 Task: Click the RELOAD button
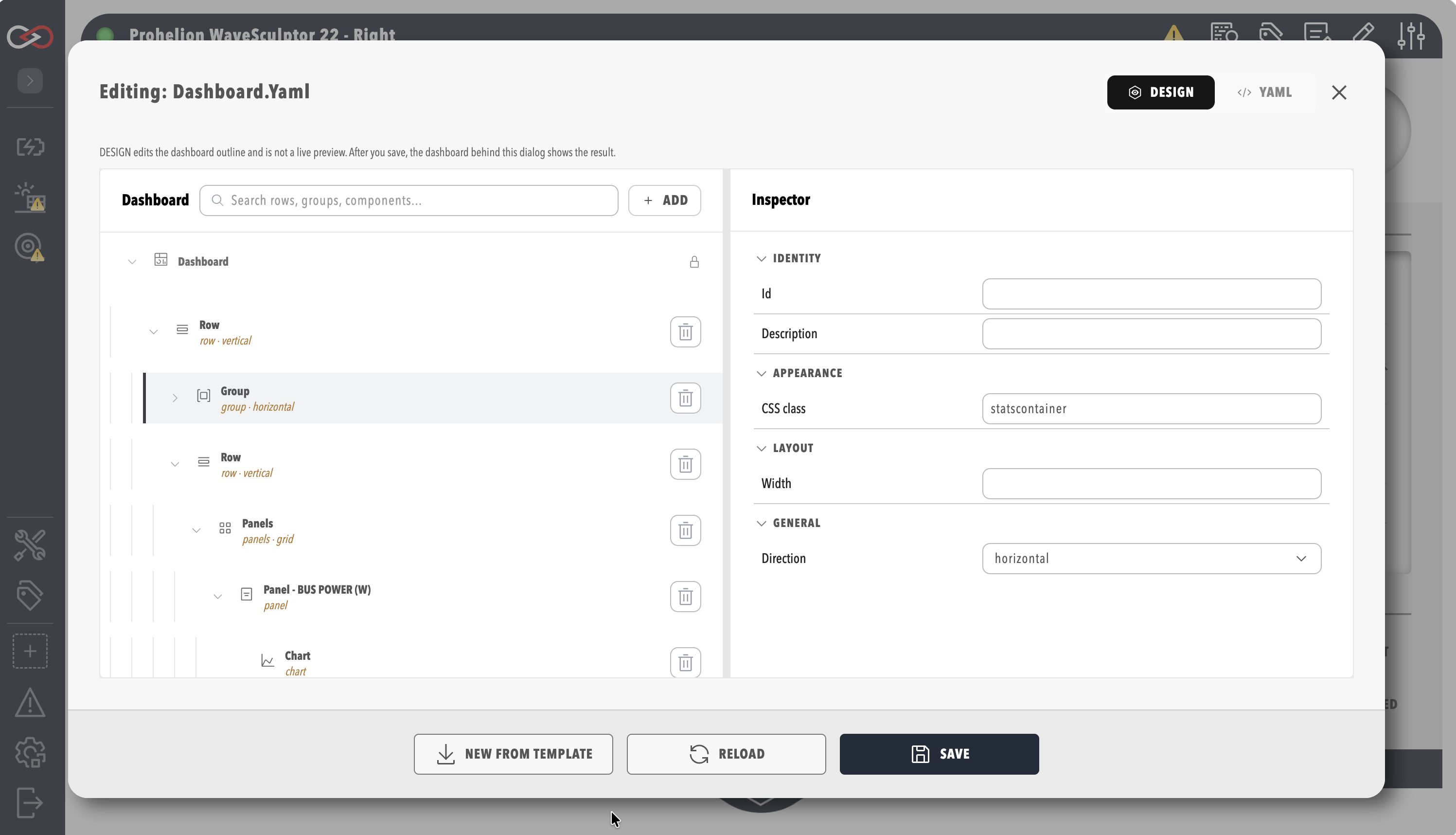pos(726,754)
